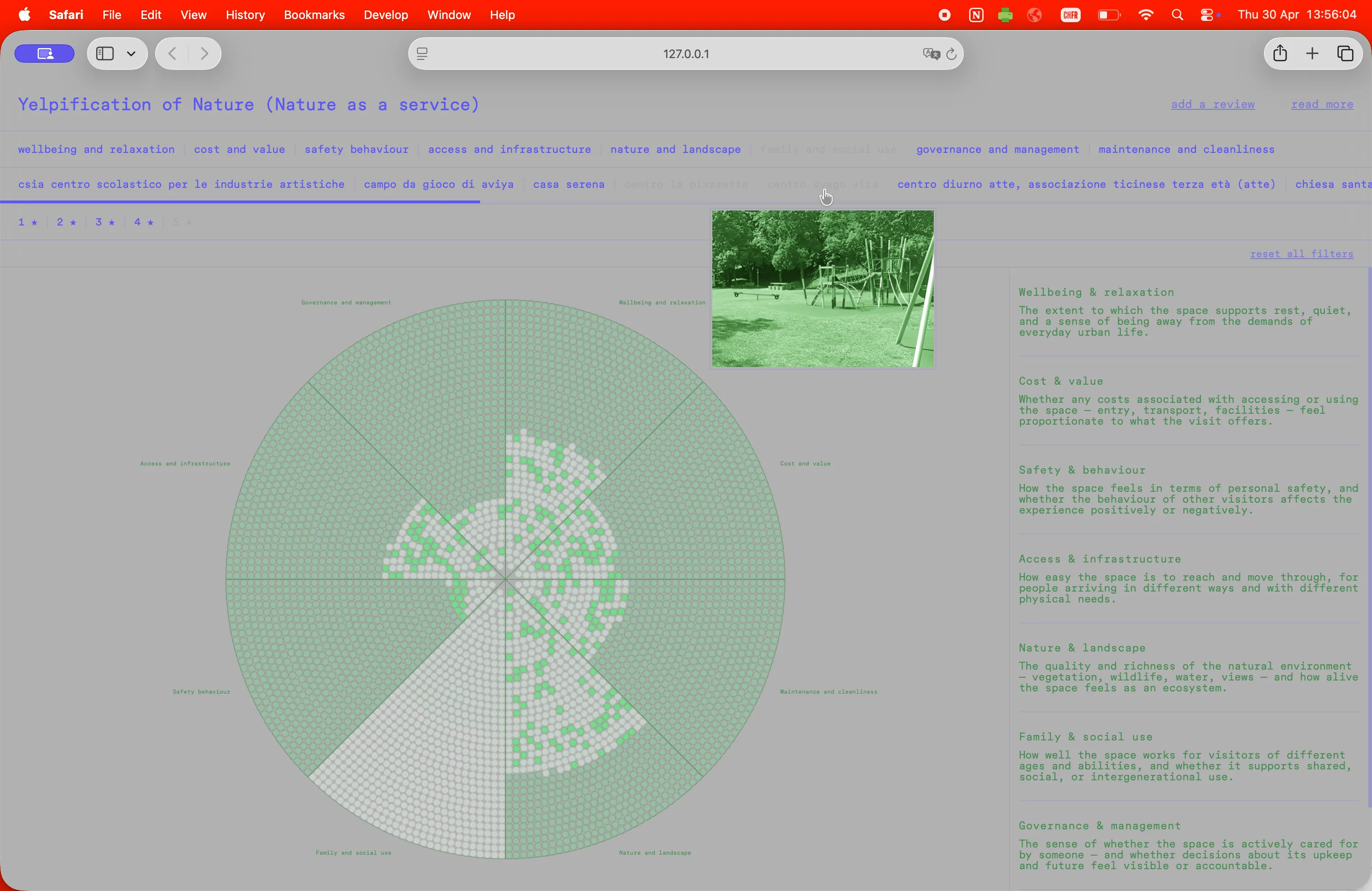Image resolution: width=1372 pixels, height=891 pixels.
Task: Toggle the 2 star rating filter
Action: tap(66, 222)
